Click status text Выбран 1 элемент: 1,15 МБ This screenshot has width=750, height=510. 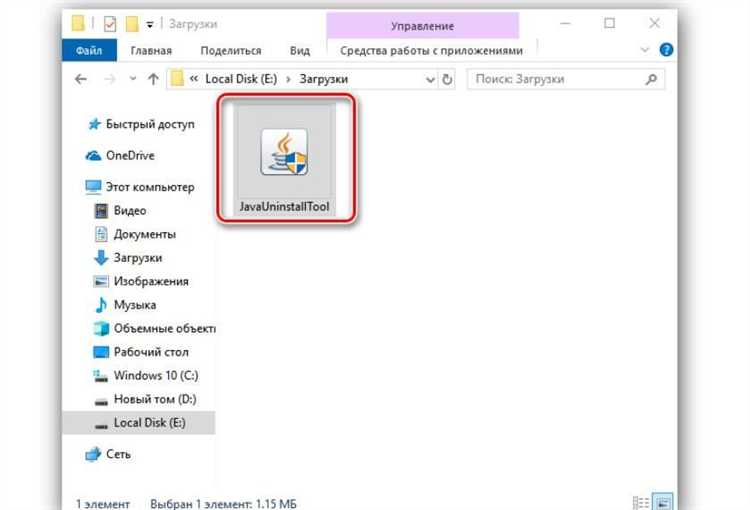coord(223,504)
